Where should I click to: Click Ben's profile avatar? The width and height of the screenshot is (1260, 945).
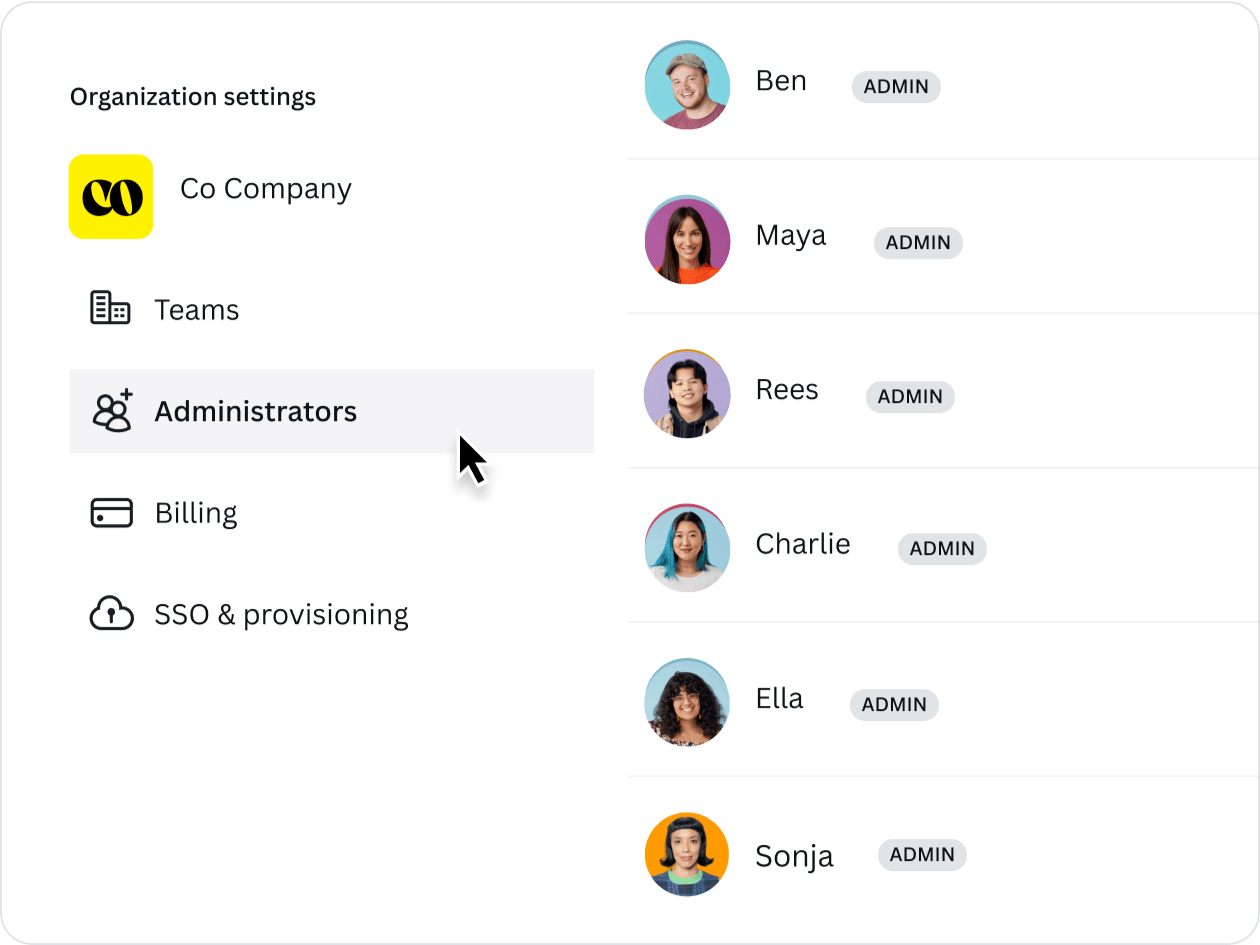pos(686,85)
